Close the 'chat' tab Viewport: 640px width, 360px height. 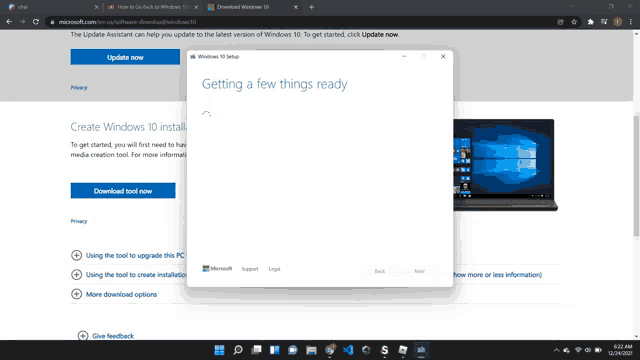[96, 7]
